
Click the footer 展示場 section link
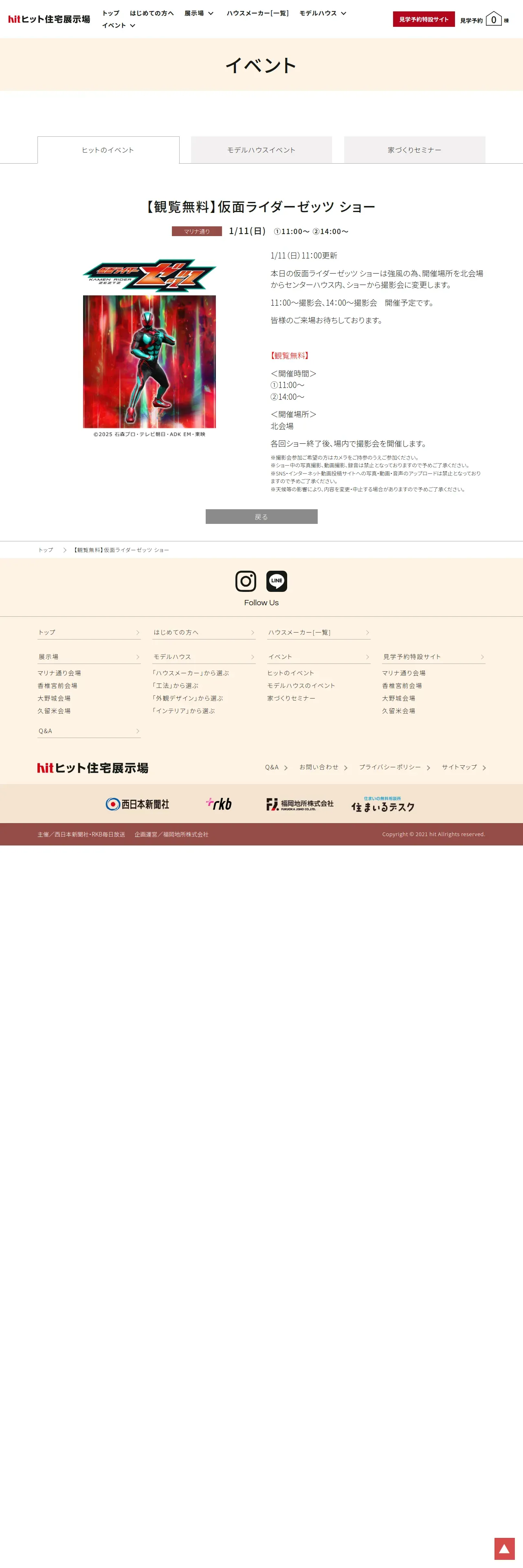click(89, 657)
